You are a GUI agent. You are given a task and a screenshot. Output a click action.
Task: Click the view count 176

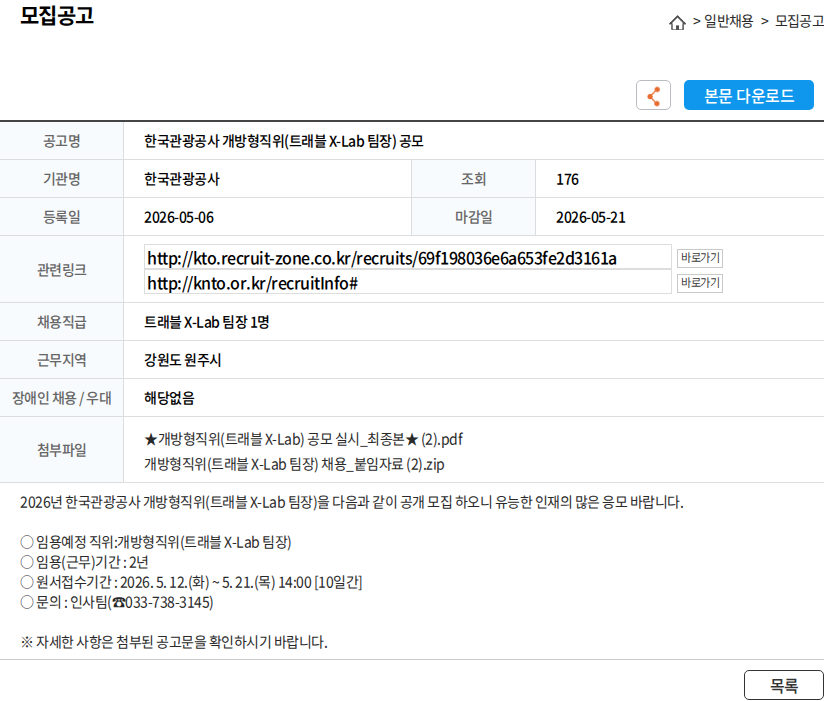tap(567, 179)
